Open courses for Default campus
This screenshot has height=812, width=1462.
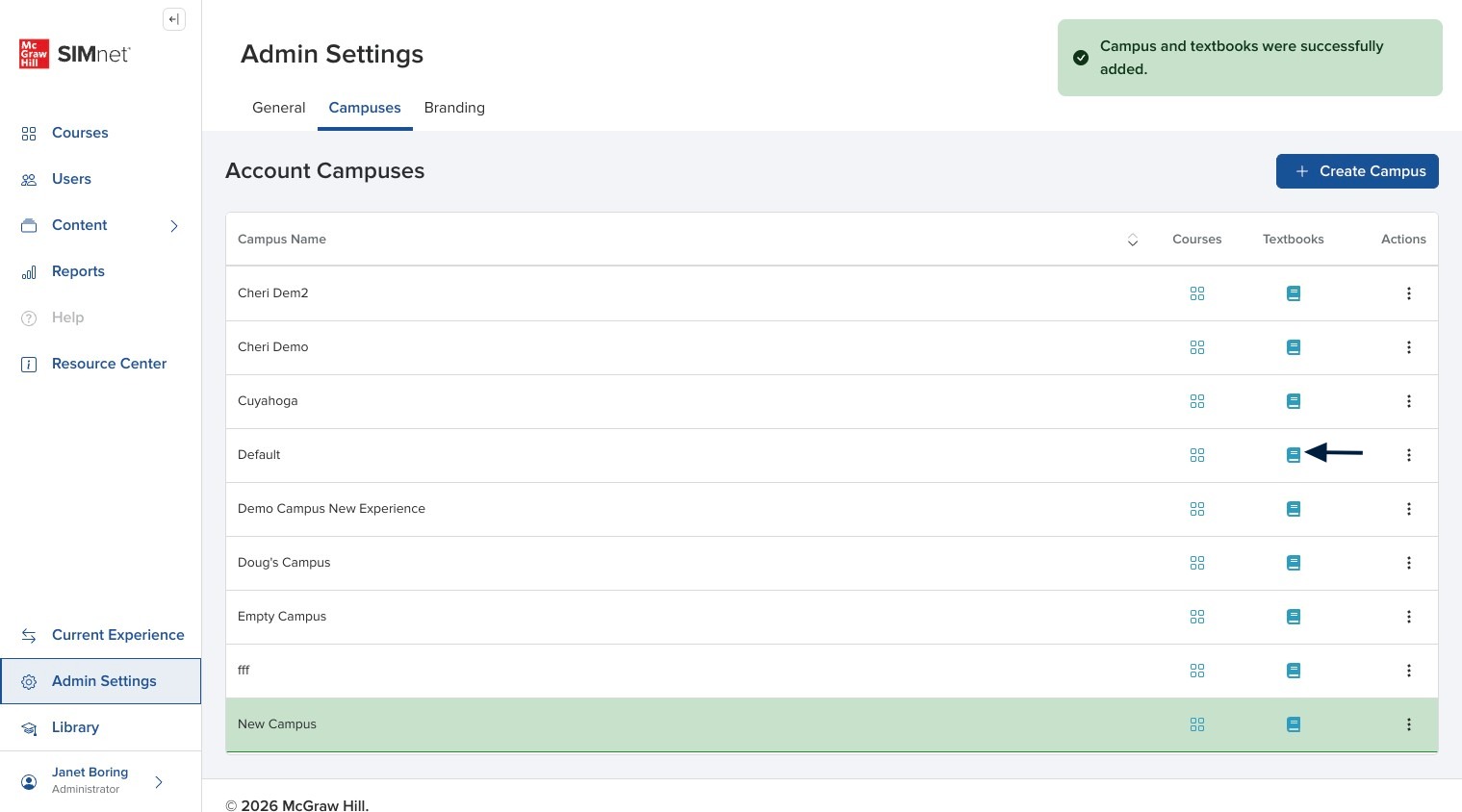coord(1197,455)
